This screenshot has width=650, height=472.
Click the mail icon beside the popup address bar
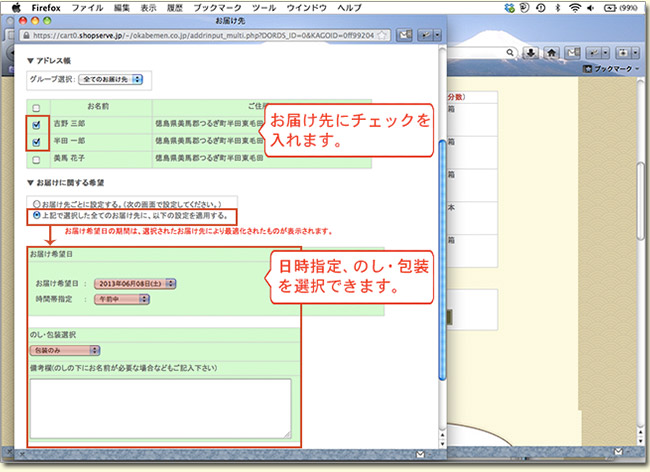(404, 33)
